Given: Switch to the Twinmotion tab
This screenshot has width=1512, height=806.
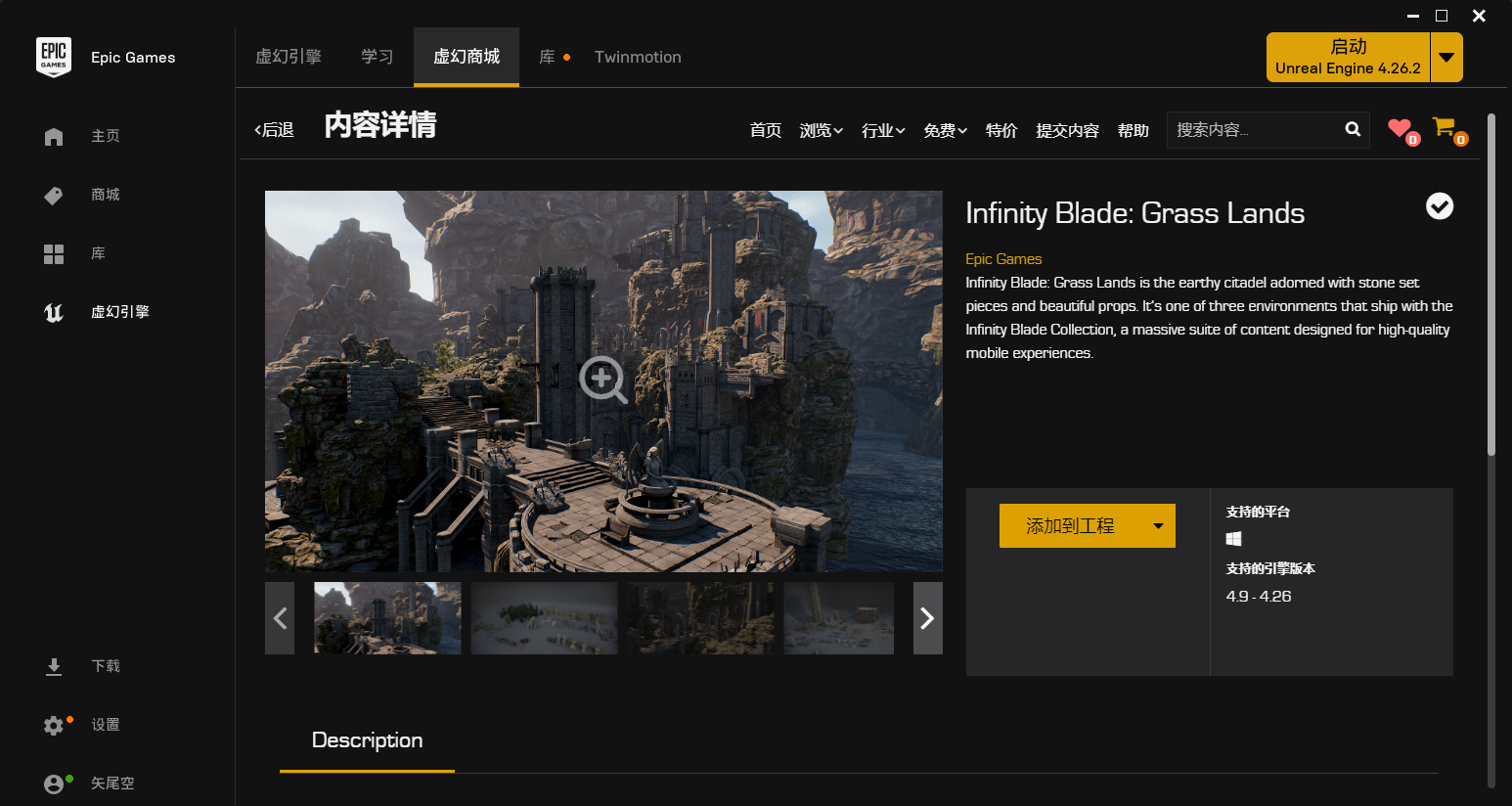Looking at the screenshot, I should (638, 57).
